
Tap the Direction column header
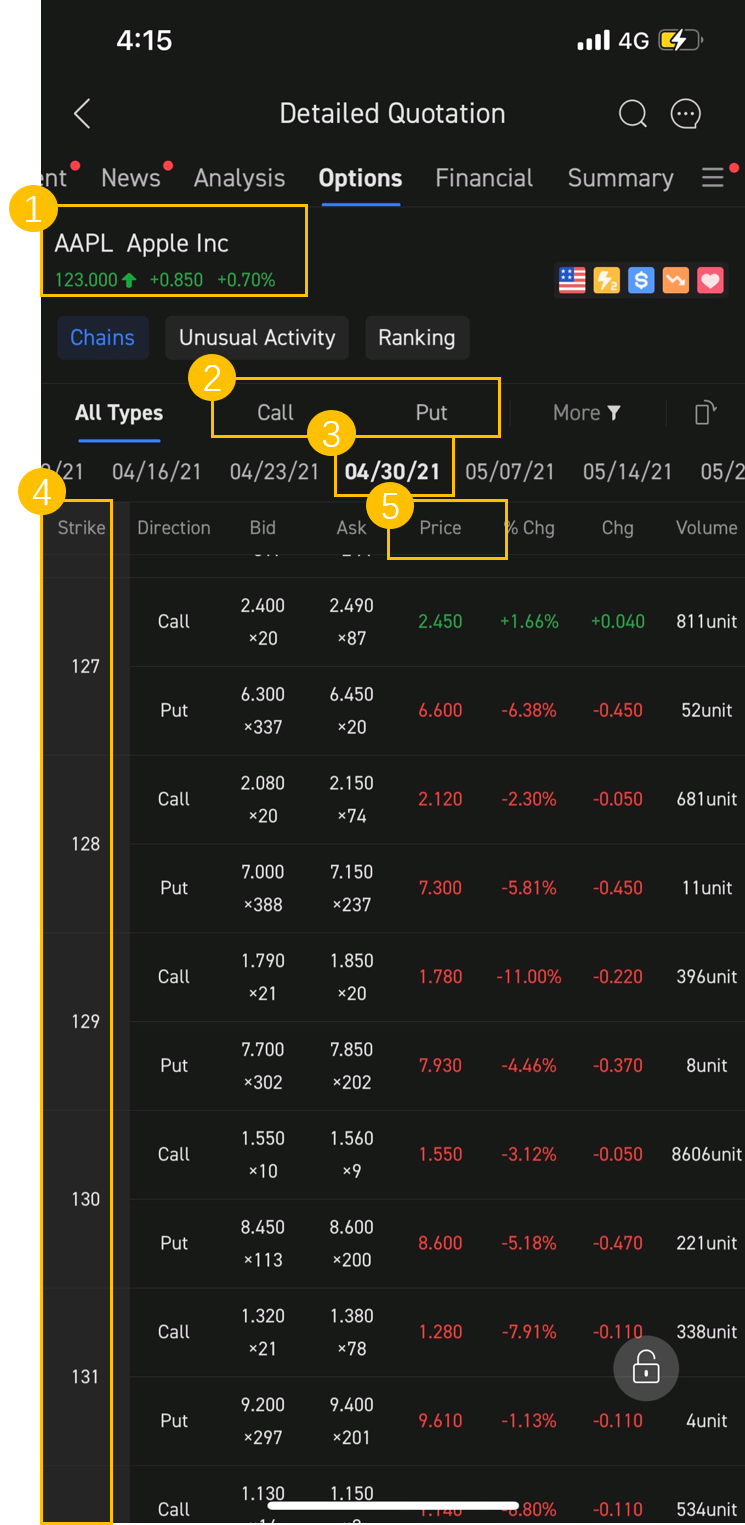[x=174, y=528]
